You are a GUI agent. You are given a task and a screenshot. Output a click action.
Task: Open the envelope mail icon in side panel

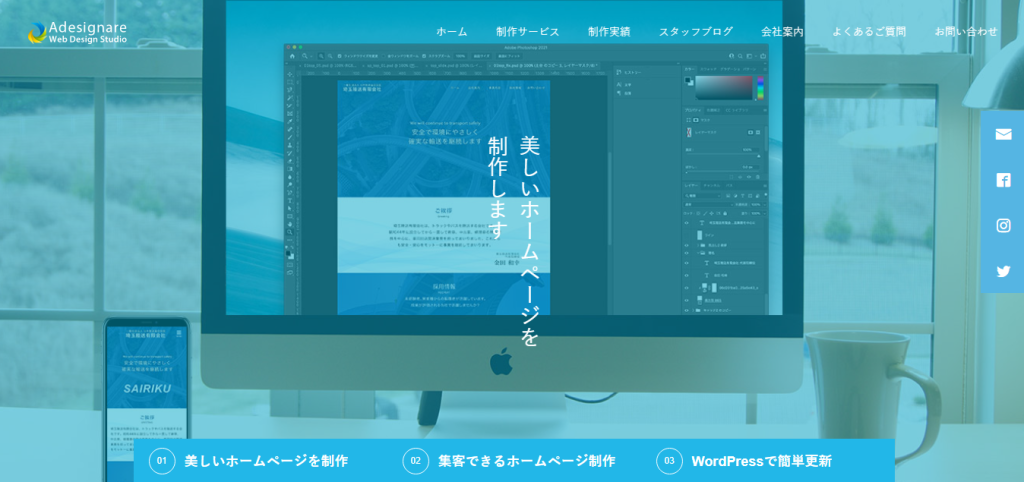click(1003, 134)
